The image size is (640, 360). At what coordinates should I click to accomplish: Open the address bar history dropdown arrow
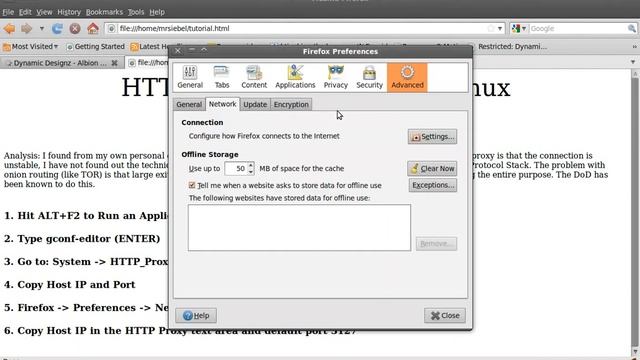(500, 29)
